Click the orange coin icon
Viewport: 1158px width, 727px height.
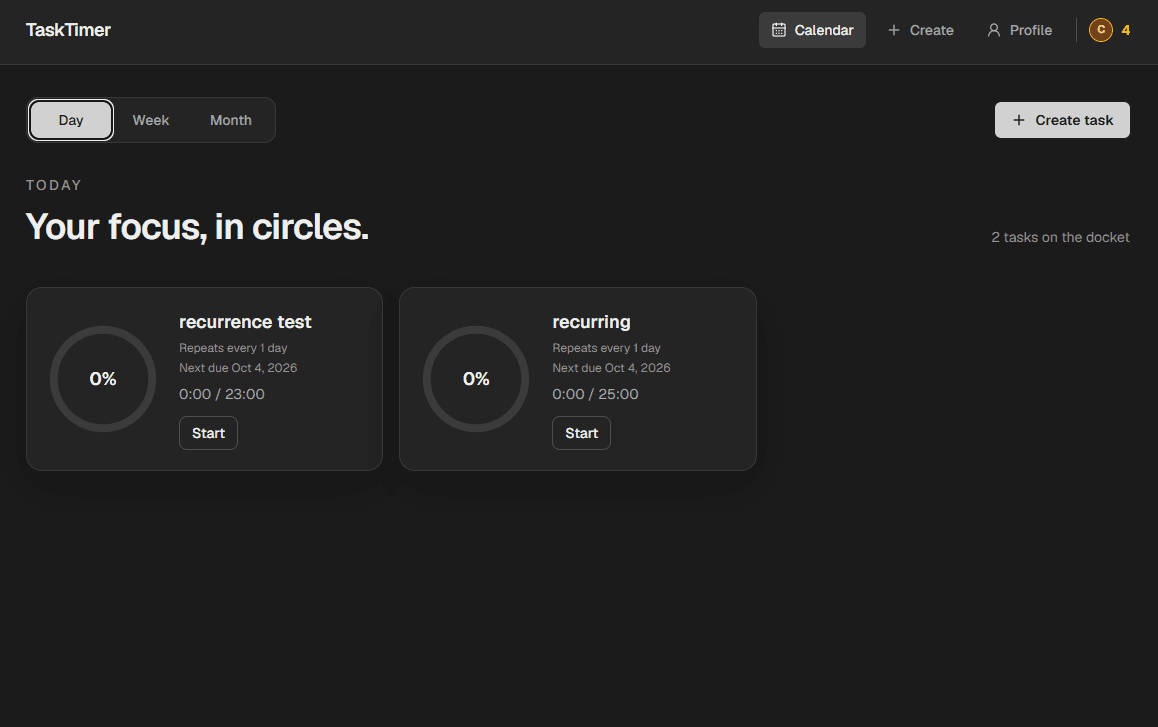1100,30
